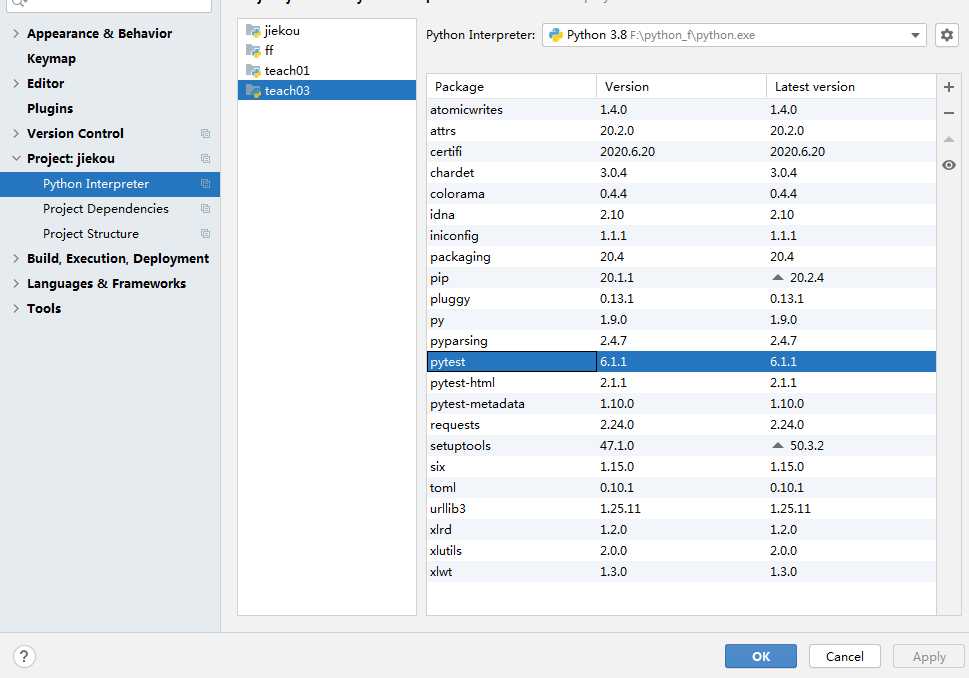Click the Cancel button
The width and height of the screenshot is (969, 678).
[x=845, y=656]
